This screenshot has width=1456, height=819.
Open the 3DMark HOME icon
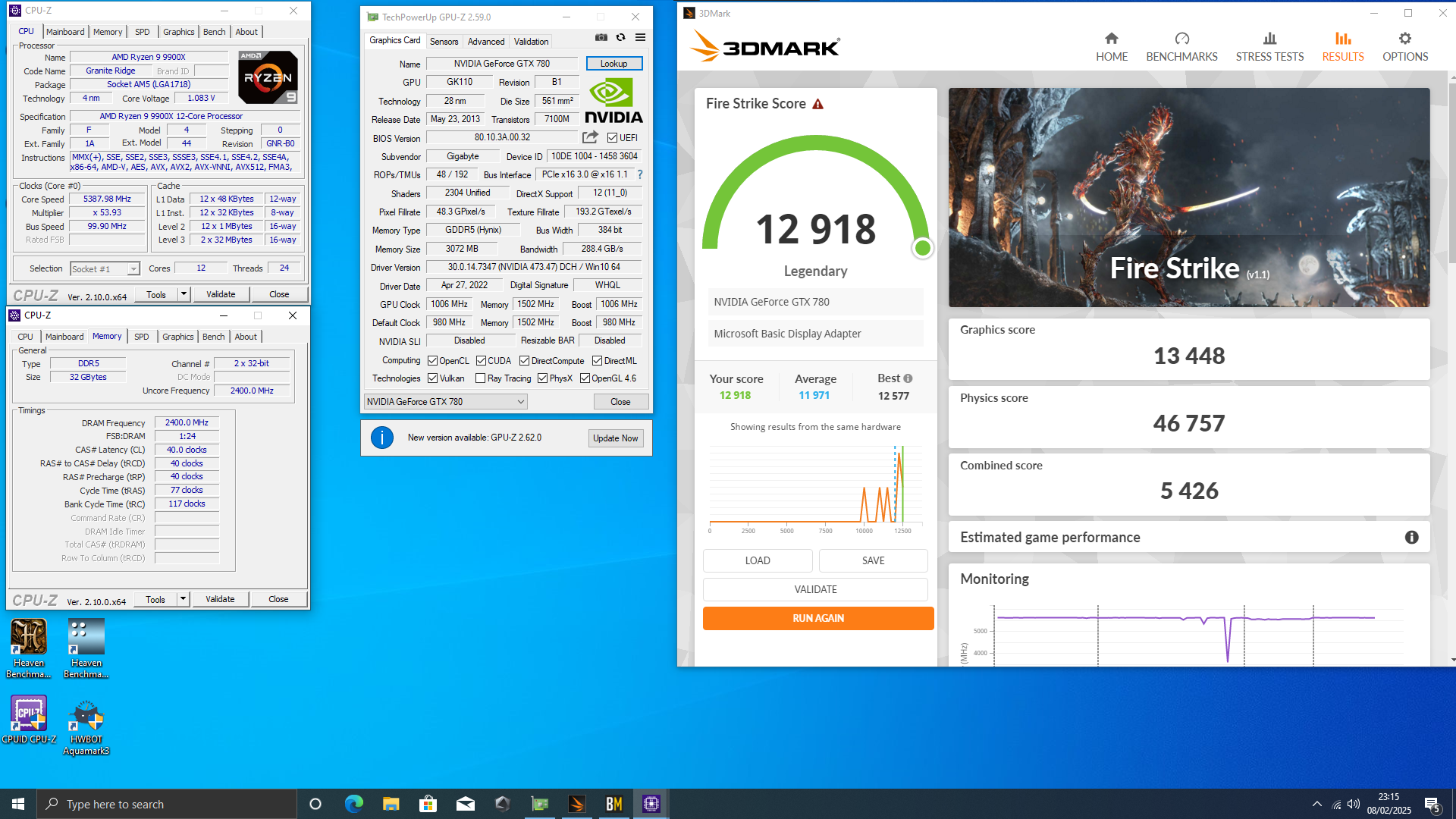[1112, 39]
